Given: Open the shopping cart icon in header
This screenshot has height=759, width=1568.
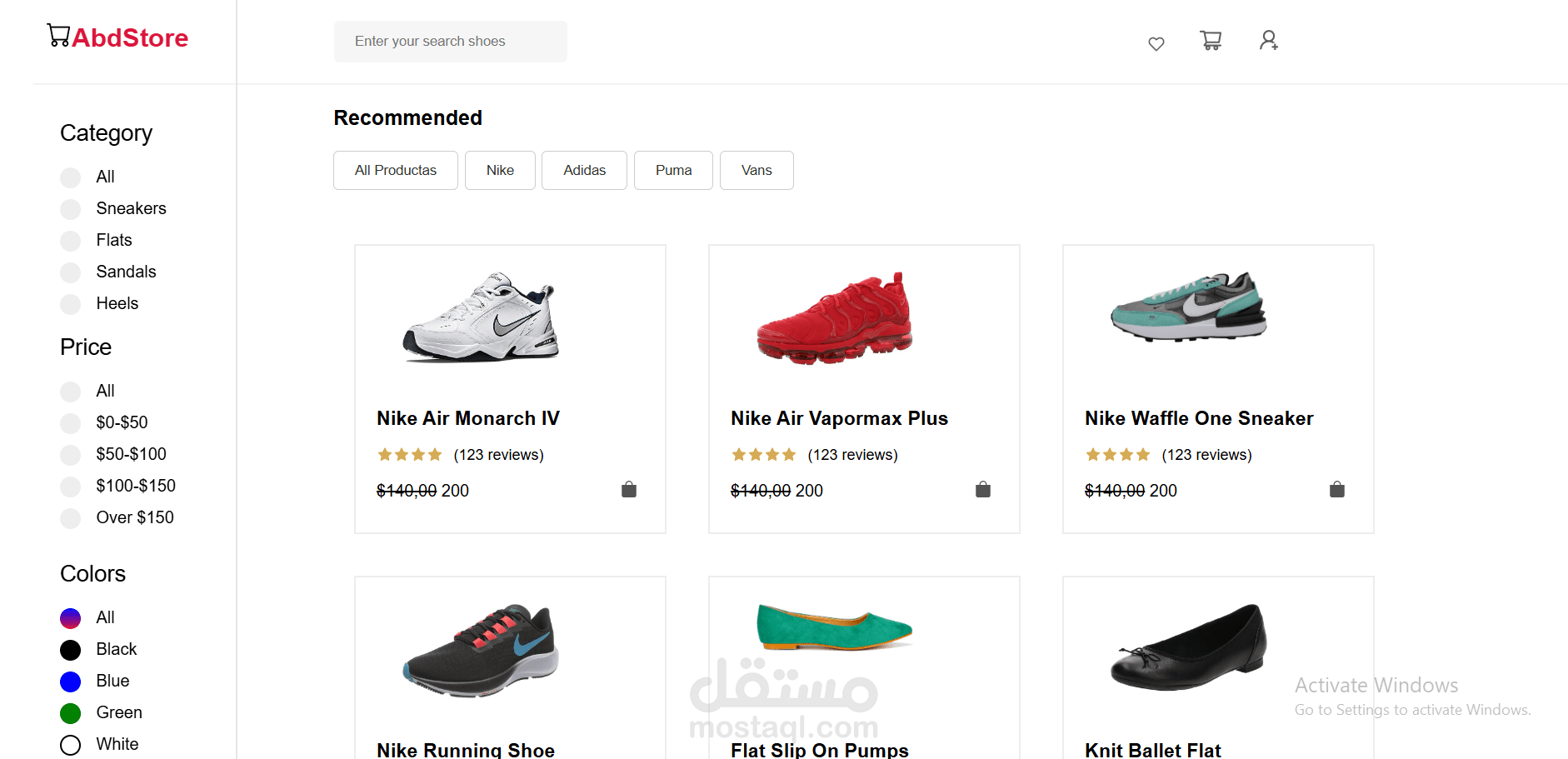Looking at the screenshot, I should 1211,40.
